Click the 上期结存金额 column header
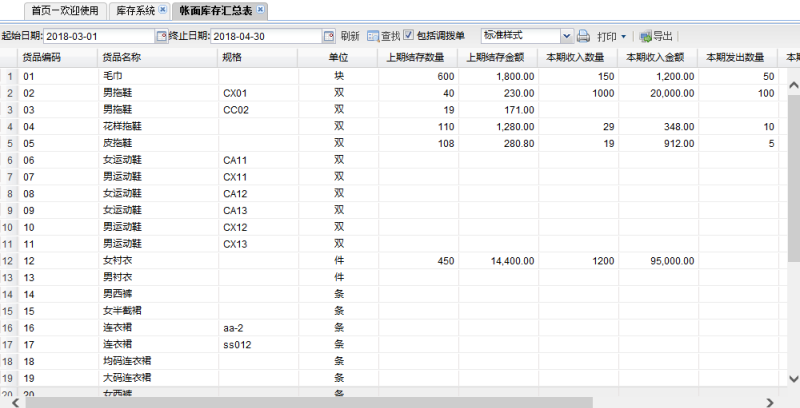This screenshot has width=800, height=408. point(497,57)
